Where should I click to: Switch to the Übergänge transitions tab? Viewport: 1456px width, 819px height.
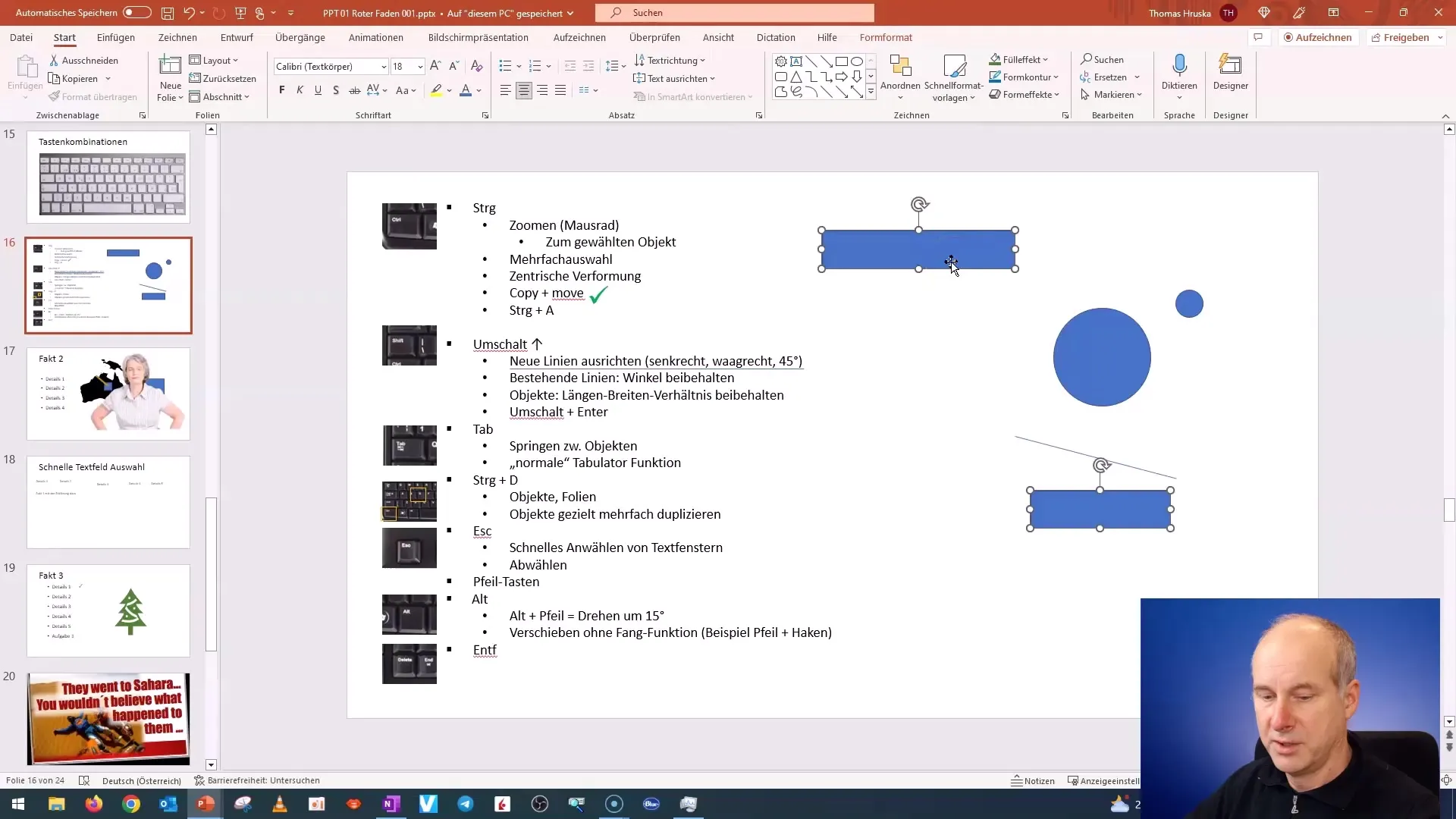click(299, 37)
